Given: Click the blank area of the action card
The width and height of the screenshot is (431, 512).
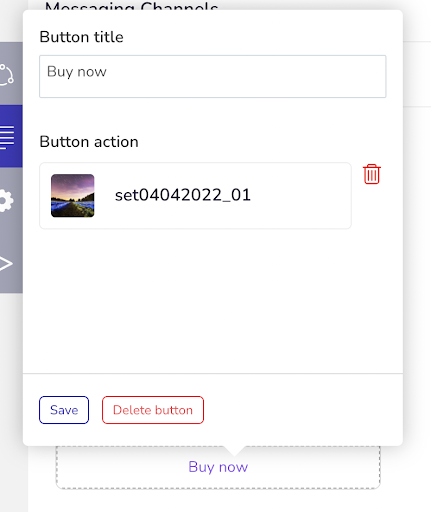Looking at the screenshot, I should pos(300,196).
